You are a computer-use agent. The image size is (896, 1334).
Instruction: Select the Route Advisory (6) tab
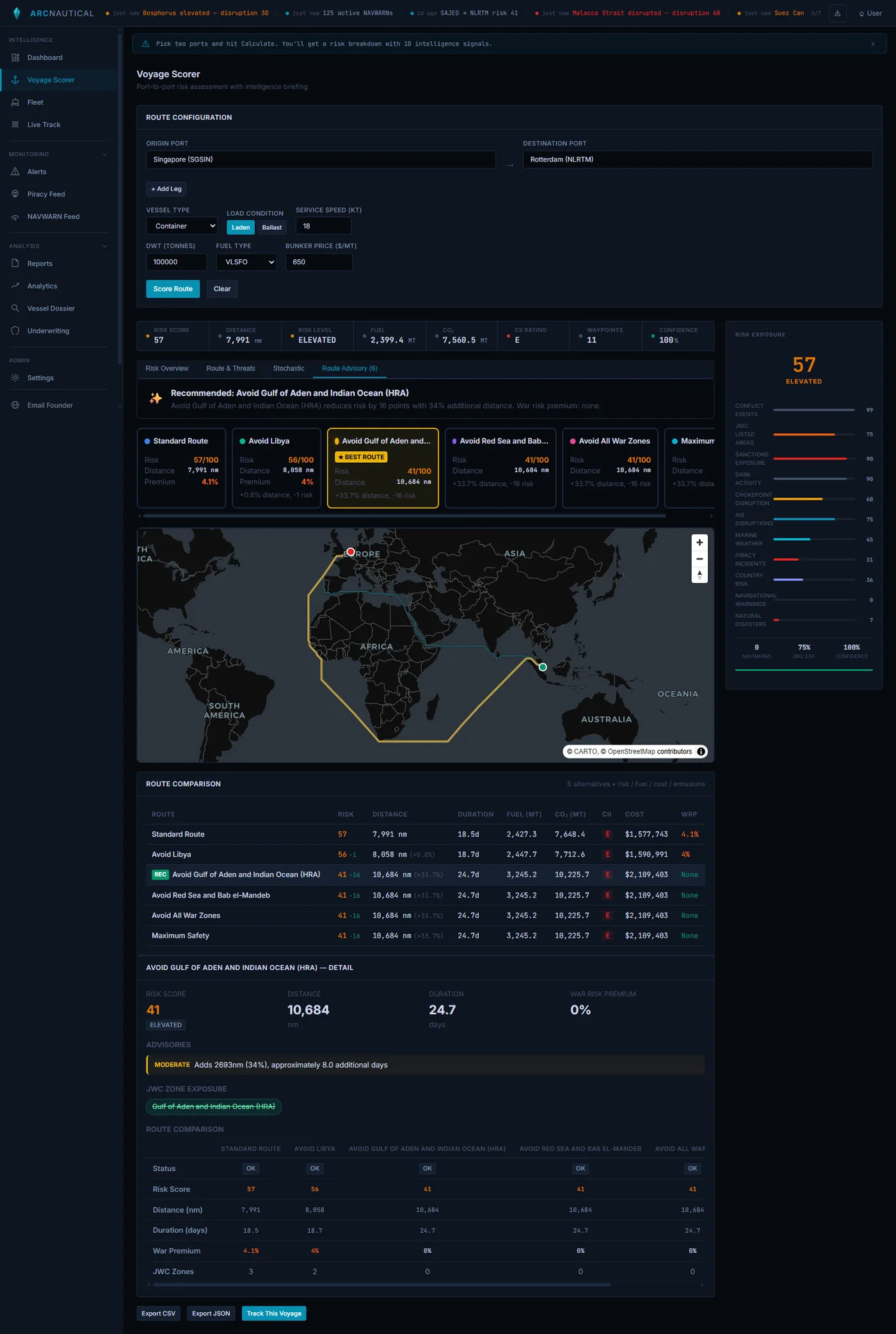tap(350, 369)
